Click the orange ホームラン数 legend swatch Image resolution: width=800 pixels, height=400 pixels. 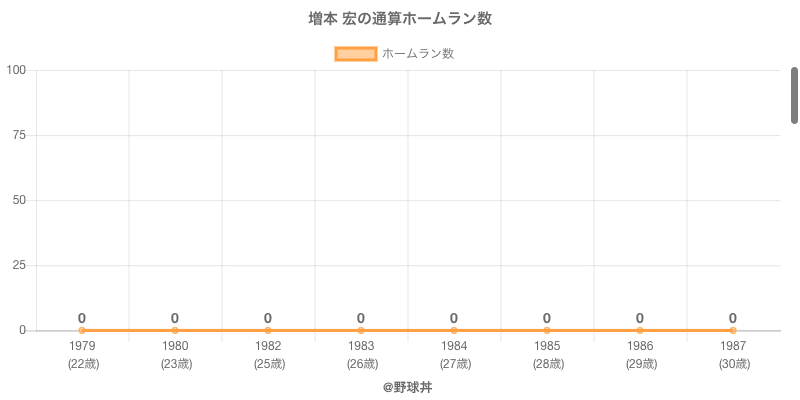click(355, 54)
